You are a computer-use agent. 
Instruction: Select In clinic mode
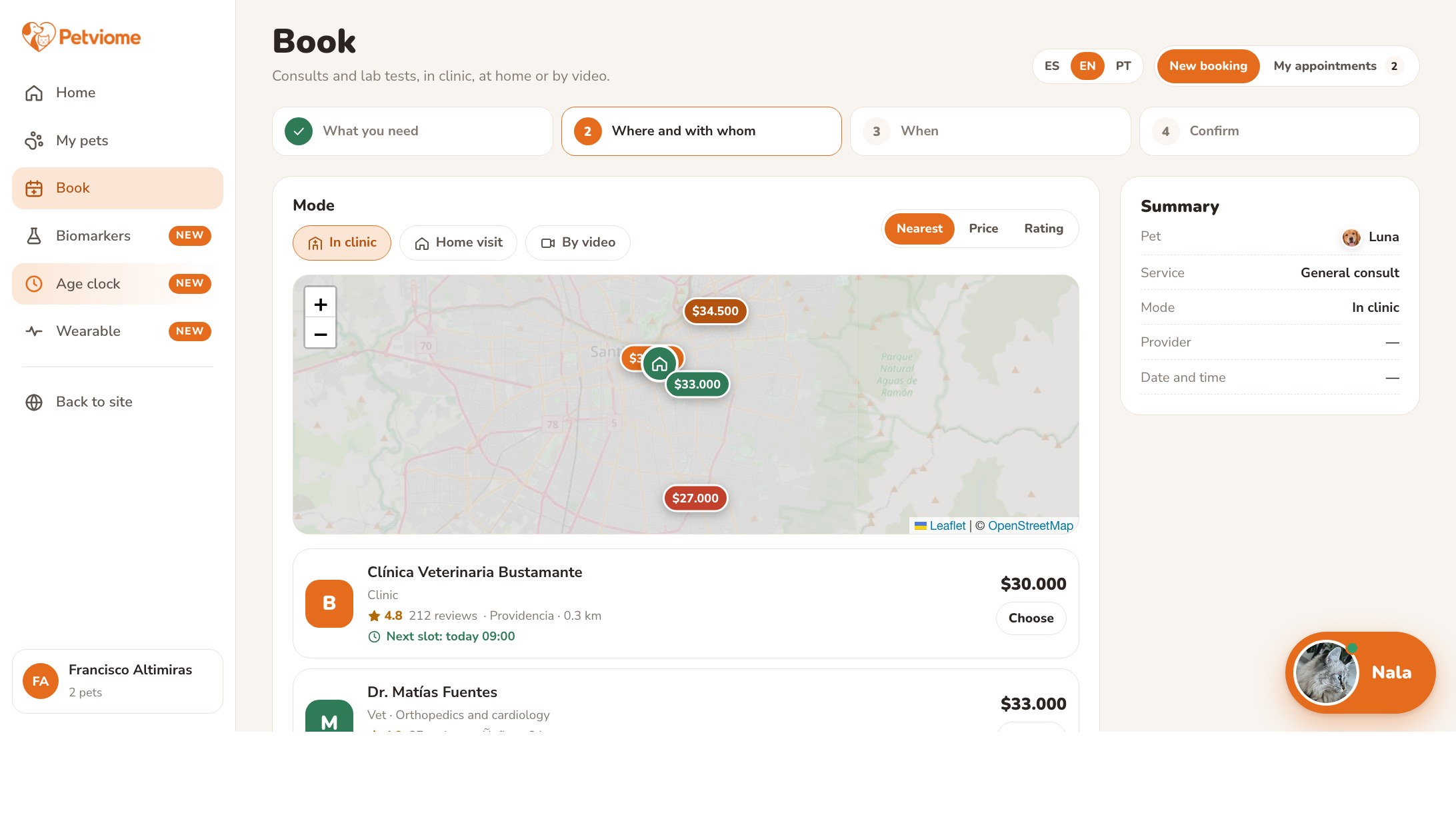(342, 243)
